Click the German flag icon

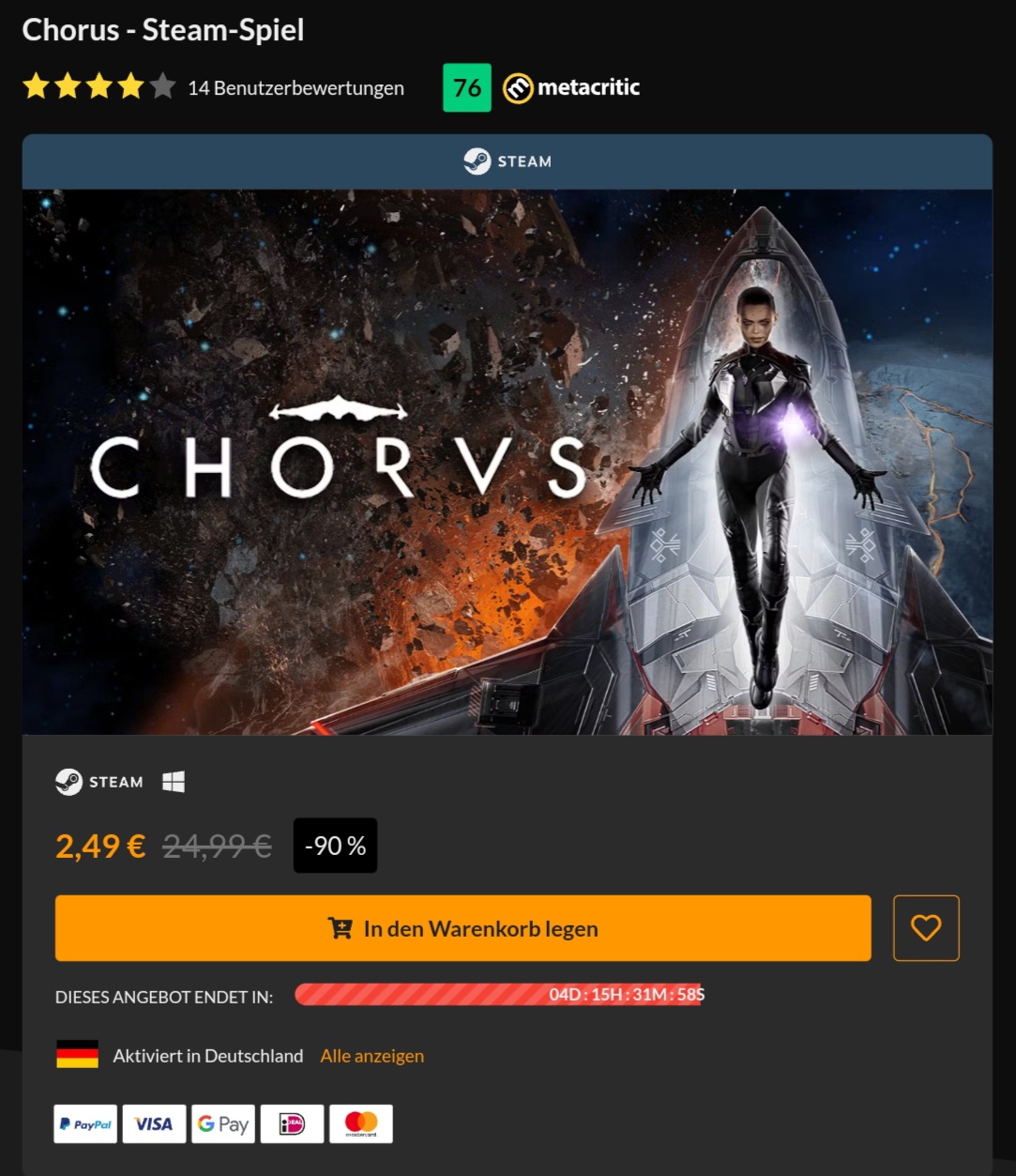coord(77,1055)
